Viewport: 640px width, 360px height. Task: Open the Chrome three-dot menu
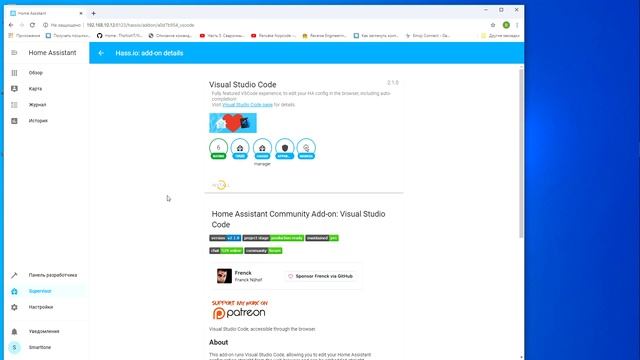[x=517, y=25]
